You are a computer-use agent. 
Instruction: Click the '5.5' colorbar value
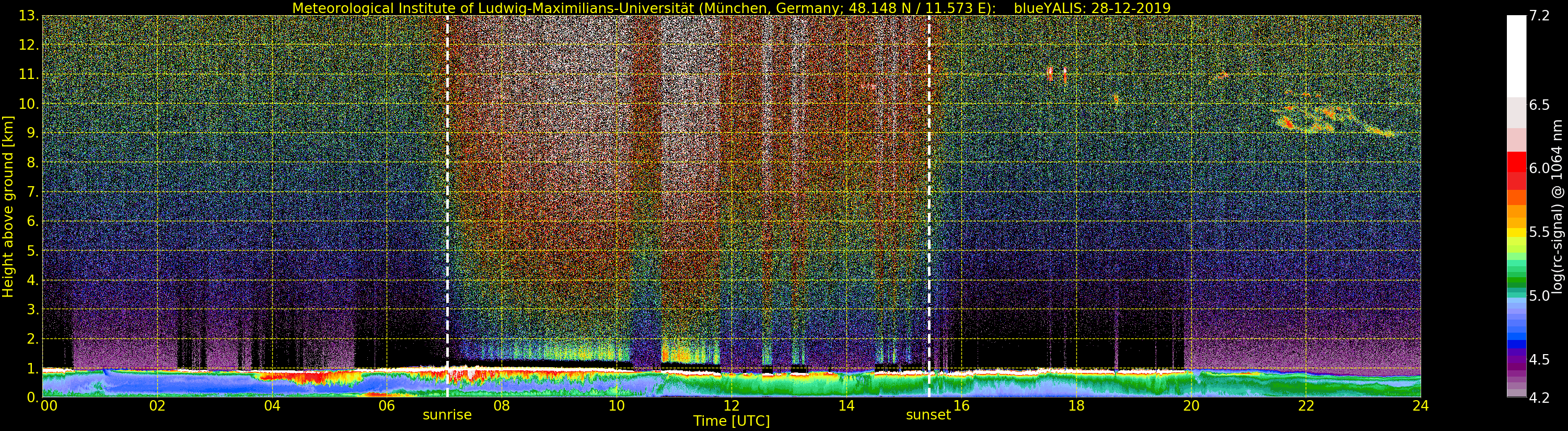point(1539,232)
